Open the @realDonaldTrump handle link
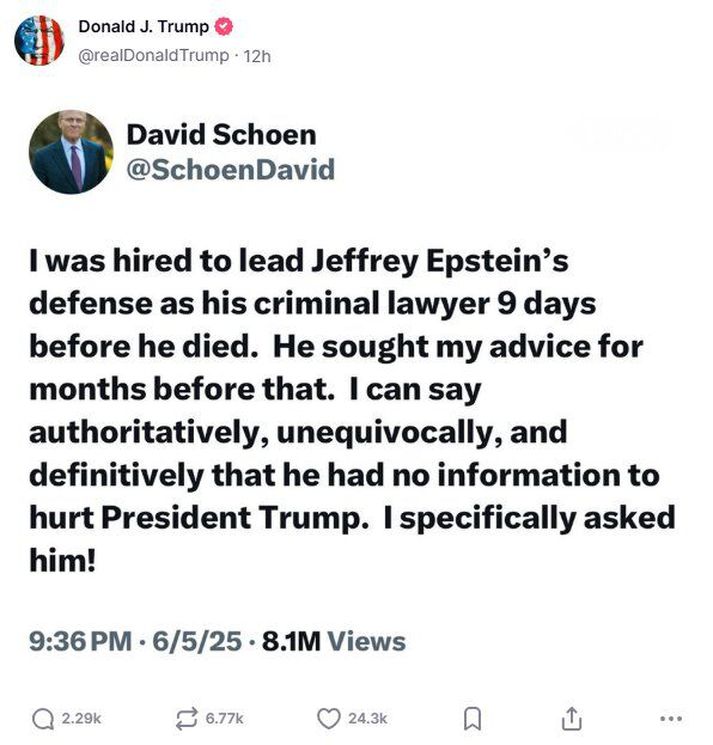The width and height of the screenshot is (713, 745). click(153, 56)
